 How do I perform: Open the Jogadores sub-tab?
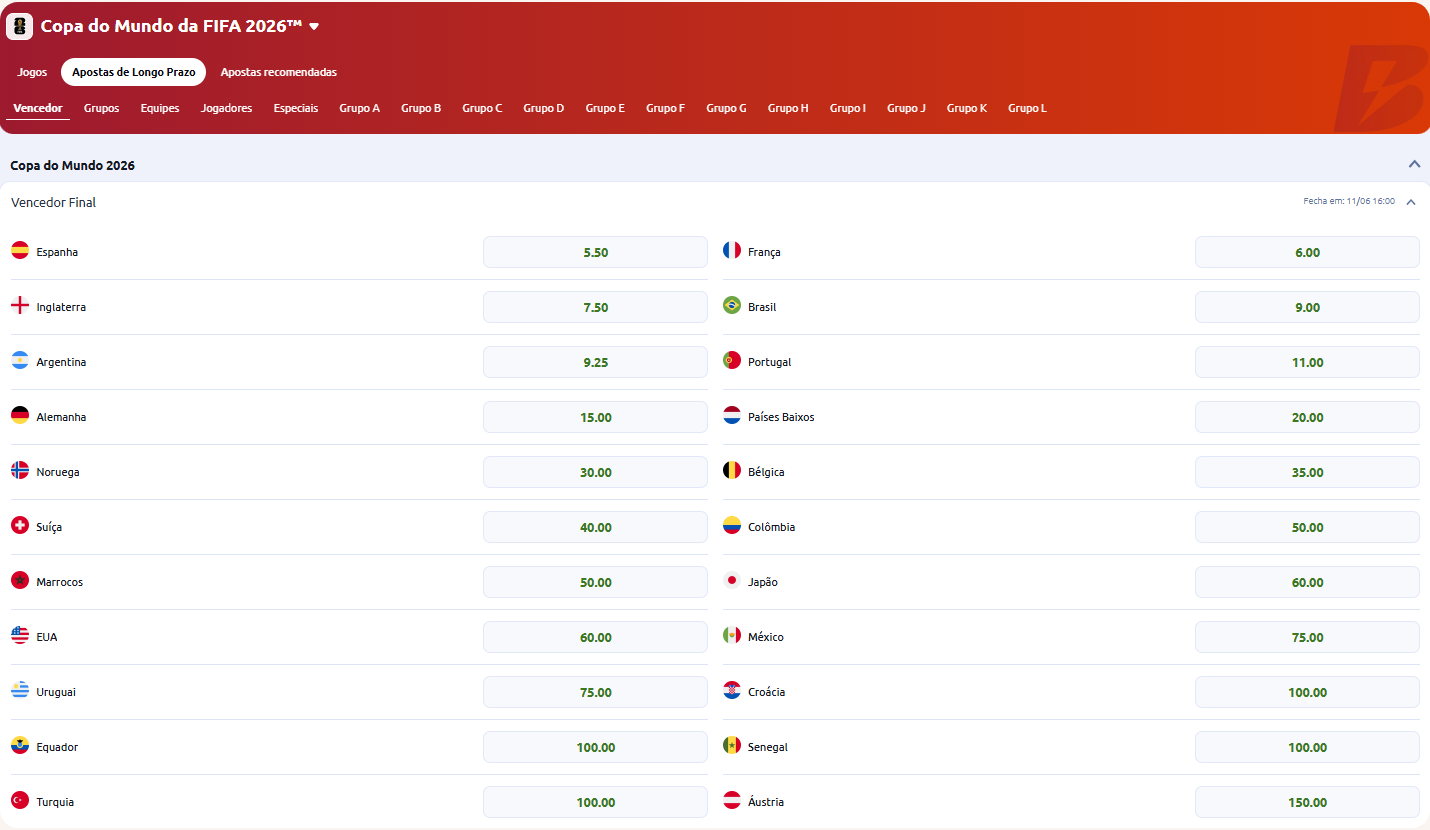coord(226,108)
